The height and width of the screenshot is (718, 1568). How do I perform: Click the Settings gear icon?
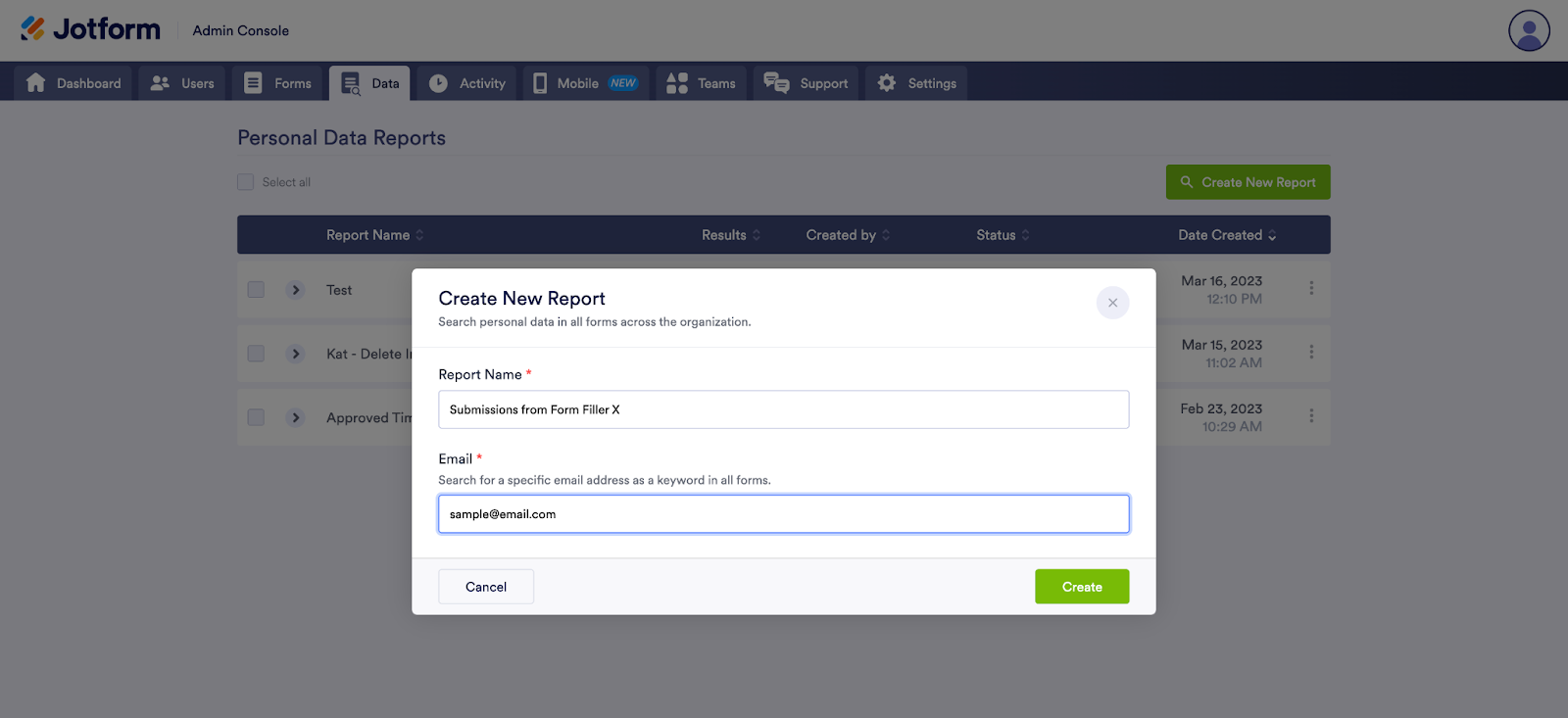887,83
